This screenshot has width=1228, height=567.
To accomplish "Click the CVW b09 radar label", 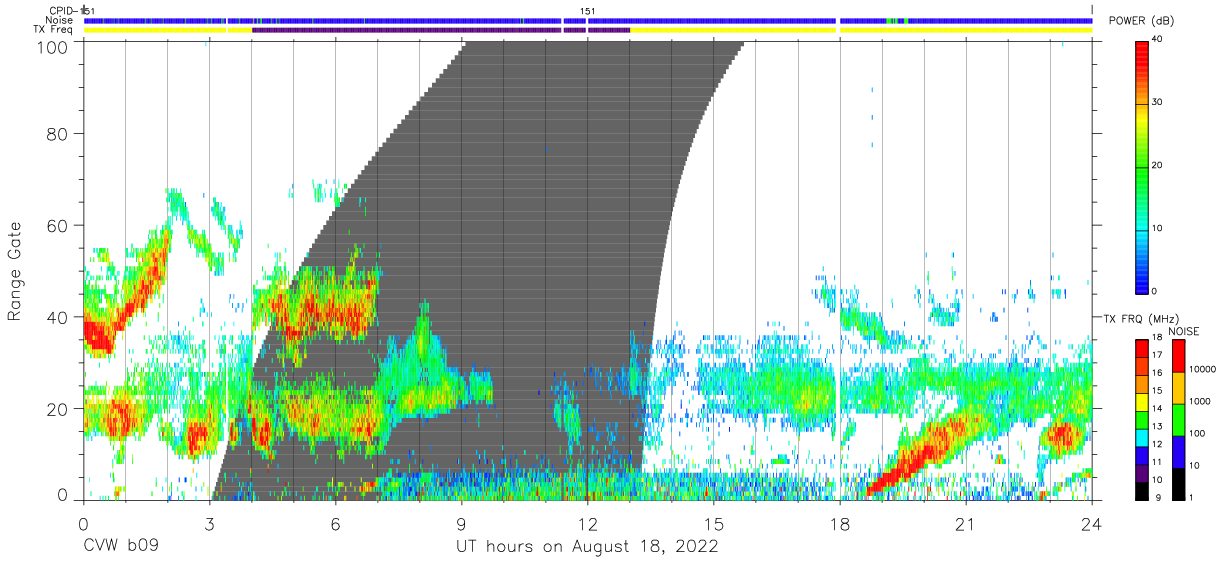I will pyautogui.click(x=121, y=548).
